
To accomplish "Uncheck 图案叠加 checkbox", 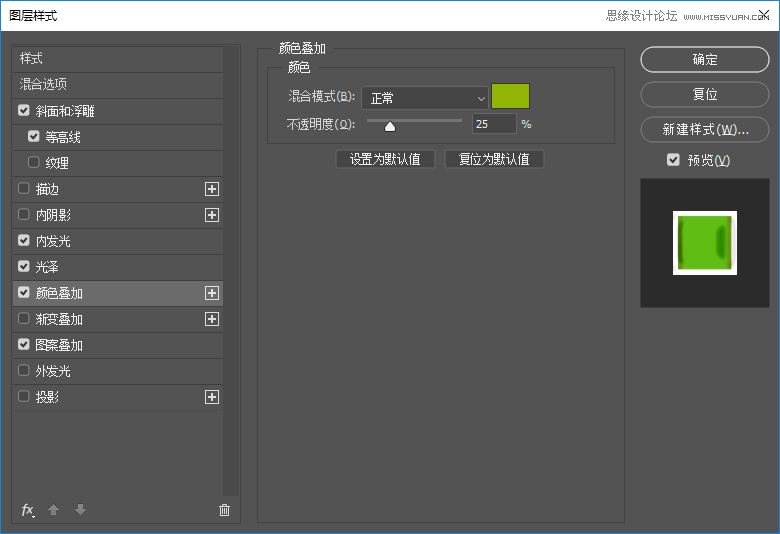I will click(24, 344).
